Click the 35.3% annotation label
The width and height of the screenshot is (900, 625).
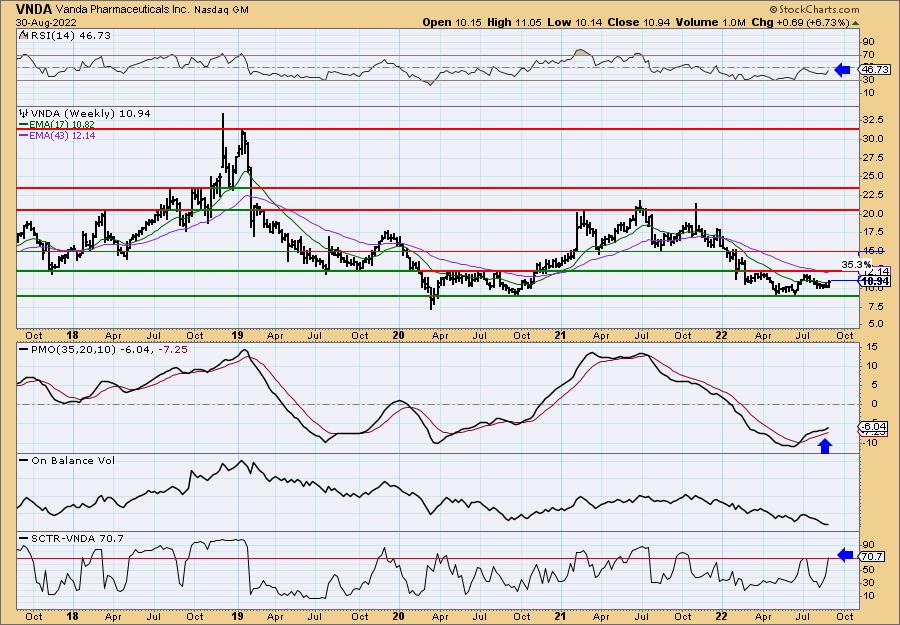856,265
